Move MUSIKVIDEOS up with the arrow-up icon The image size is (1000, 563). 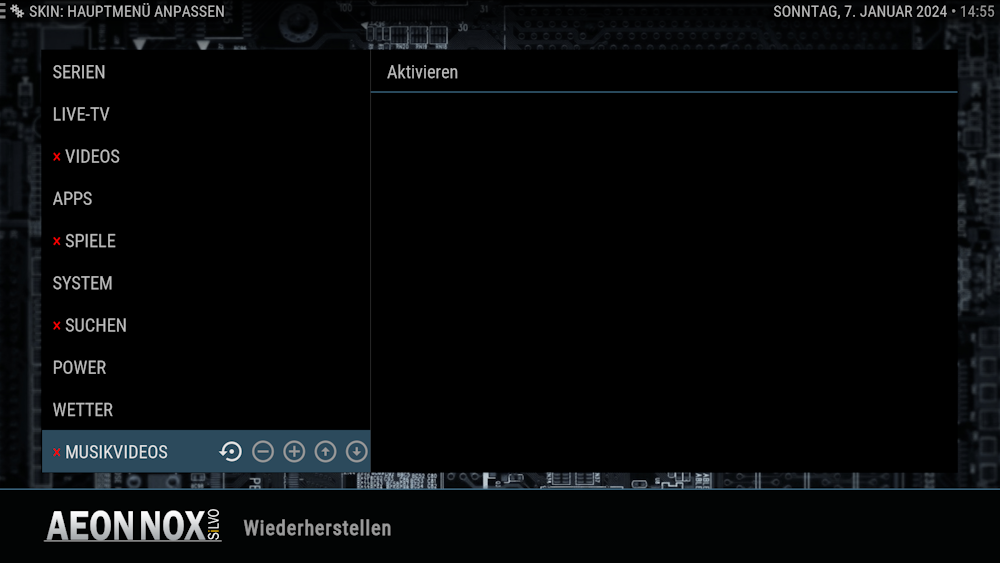pos(325,451)
